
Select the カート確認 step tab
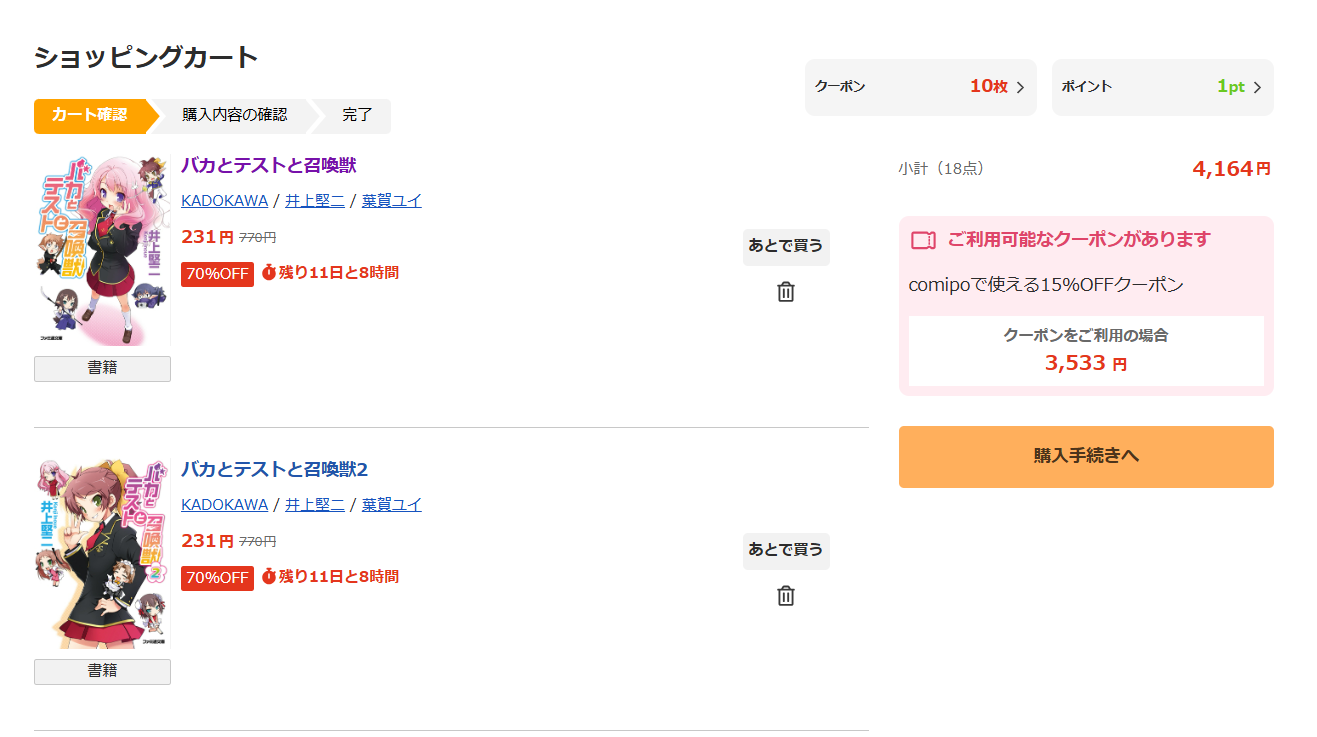coord(90,115)
